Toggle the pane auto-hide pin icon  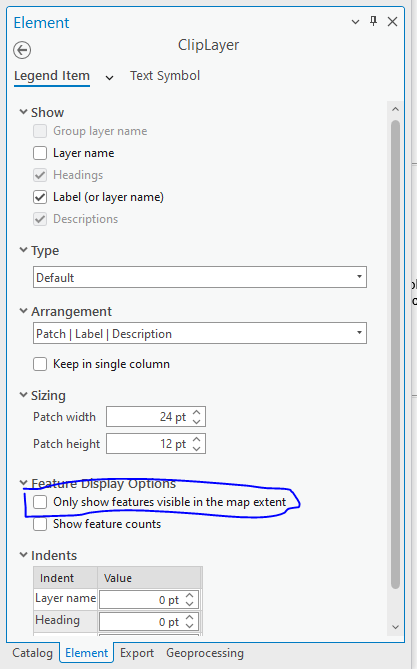pos(373,21)
